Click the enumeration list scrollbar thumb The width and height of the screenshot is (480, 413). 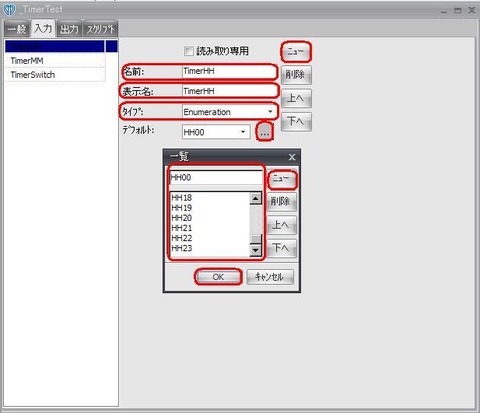point(256,239)
